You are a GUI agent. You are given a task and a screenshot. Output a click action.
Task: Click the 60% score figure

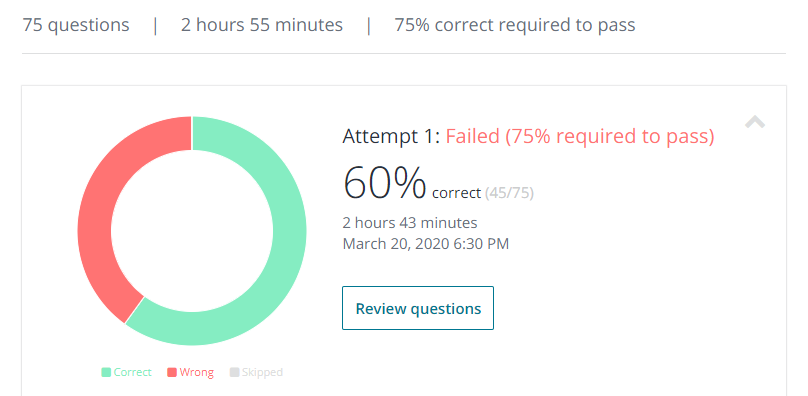click(x=384, y=183)
